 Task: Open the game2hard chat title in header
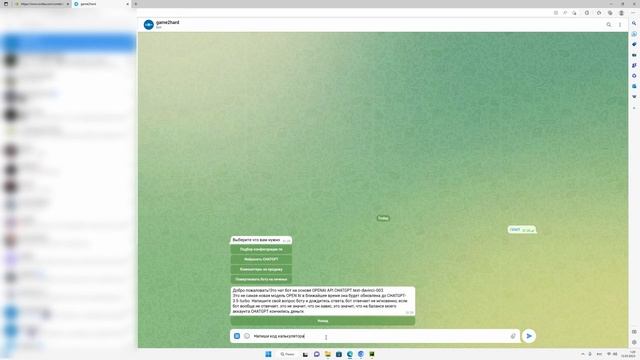(168, 22)
